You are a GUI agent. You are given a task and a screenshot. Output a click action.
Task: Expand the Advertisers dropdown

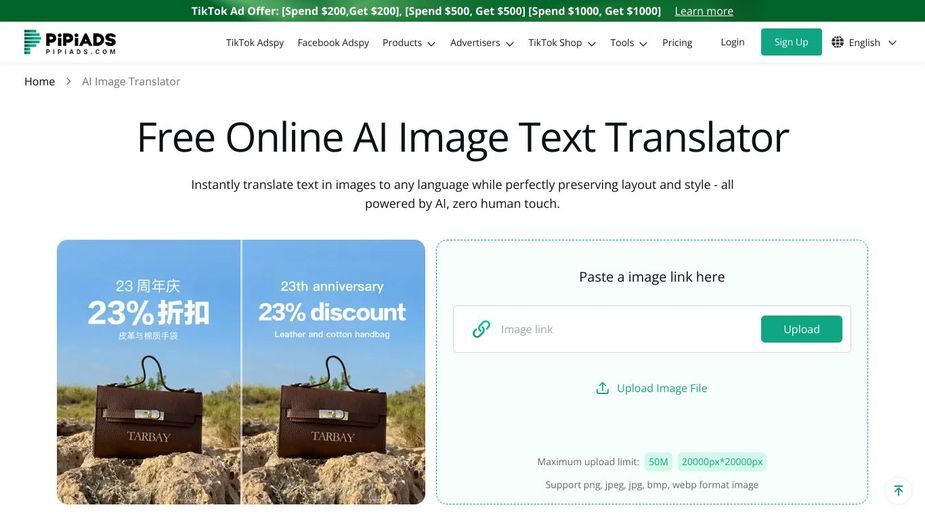[482, 42]
